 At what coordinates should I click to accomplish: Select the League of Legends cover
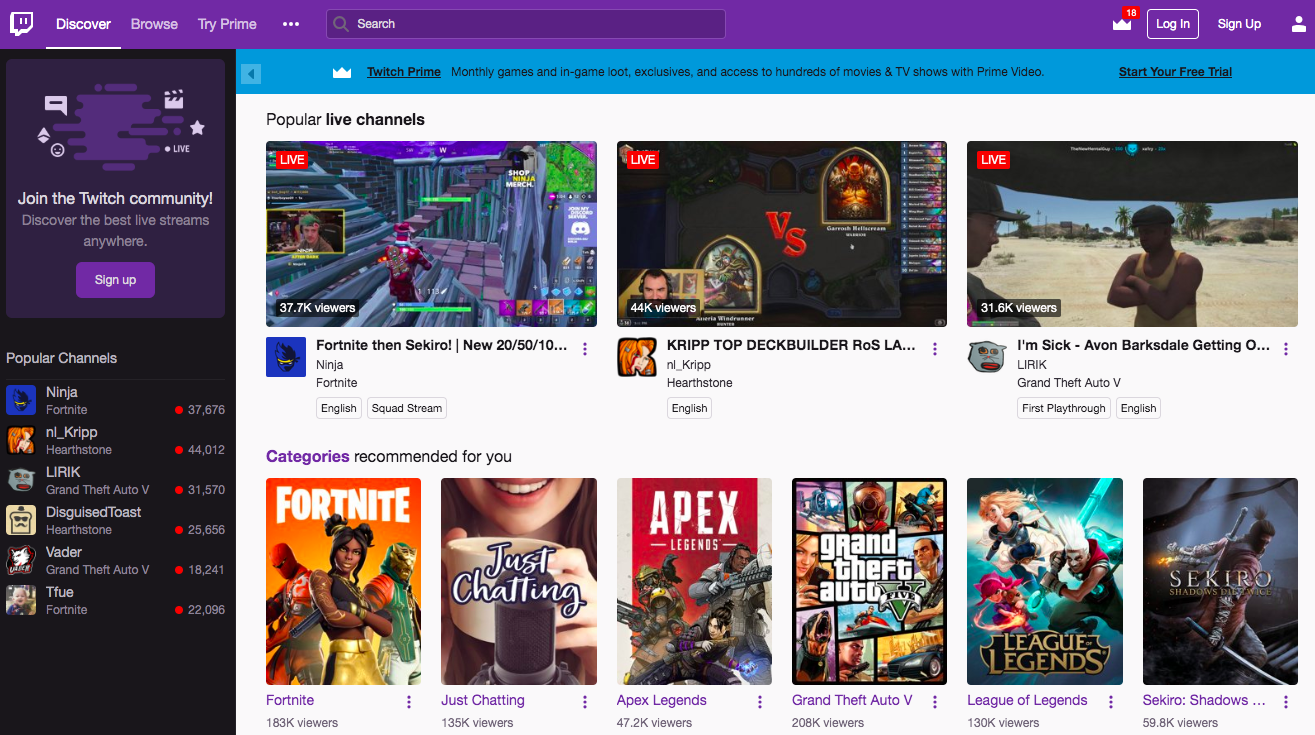(x=1045, y=581)
